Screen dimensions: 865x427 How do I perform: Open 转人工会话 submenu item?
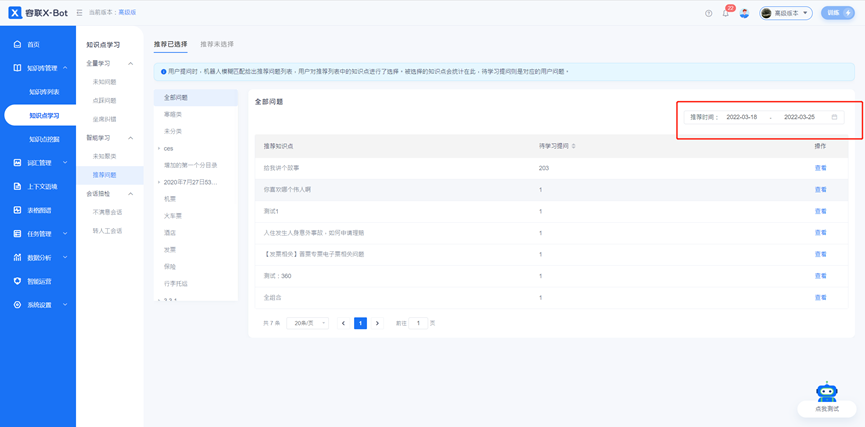coord(107,231)
